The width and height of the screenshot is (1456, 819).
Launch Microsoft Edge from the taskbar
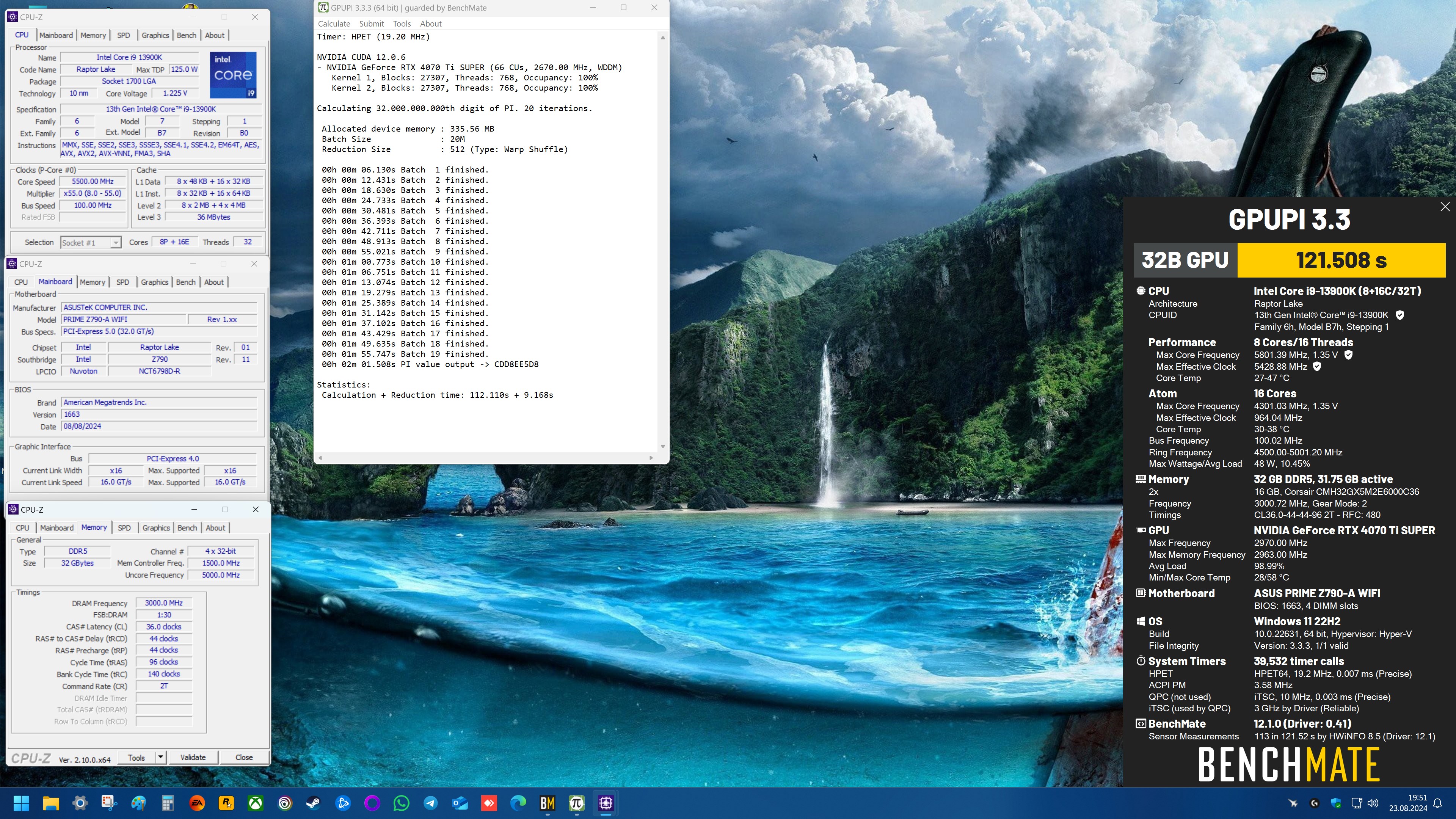pos(518,803)
